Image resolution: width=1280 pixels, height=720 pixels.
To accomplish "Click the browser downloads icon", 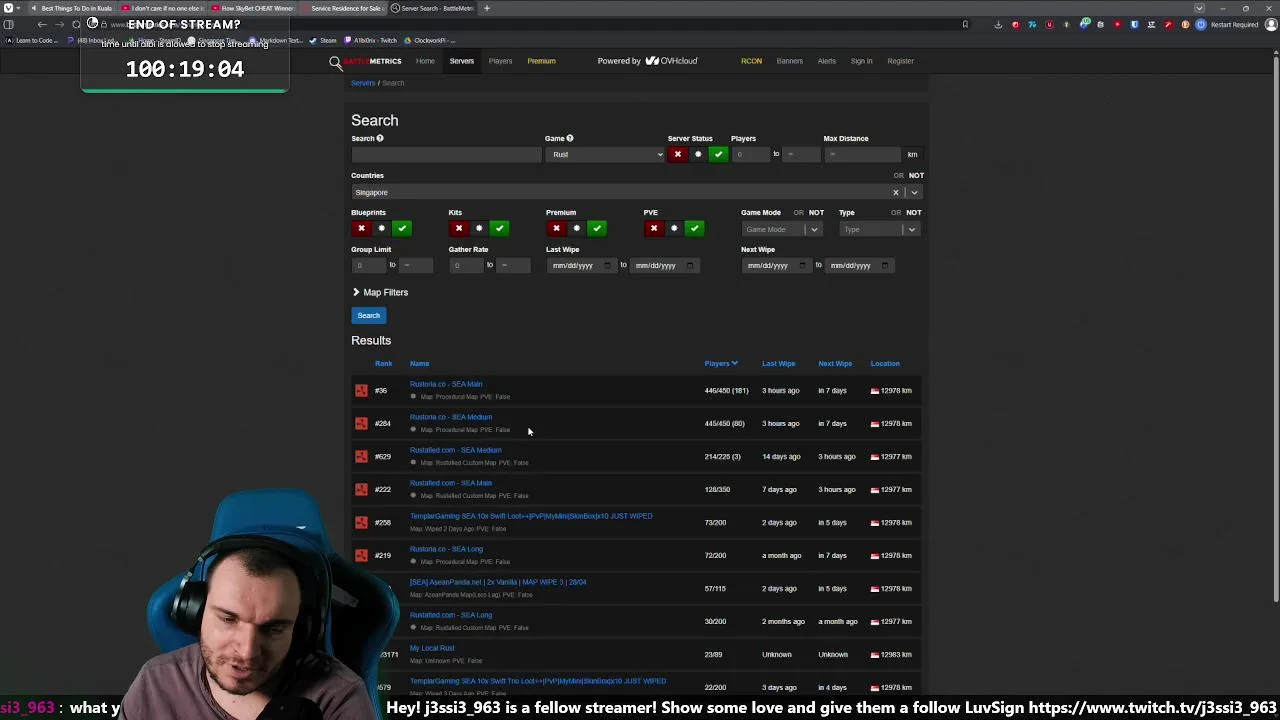I will pos(998,24).
